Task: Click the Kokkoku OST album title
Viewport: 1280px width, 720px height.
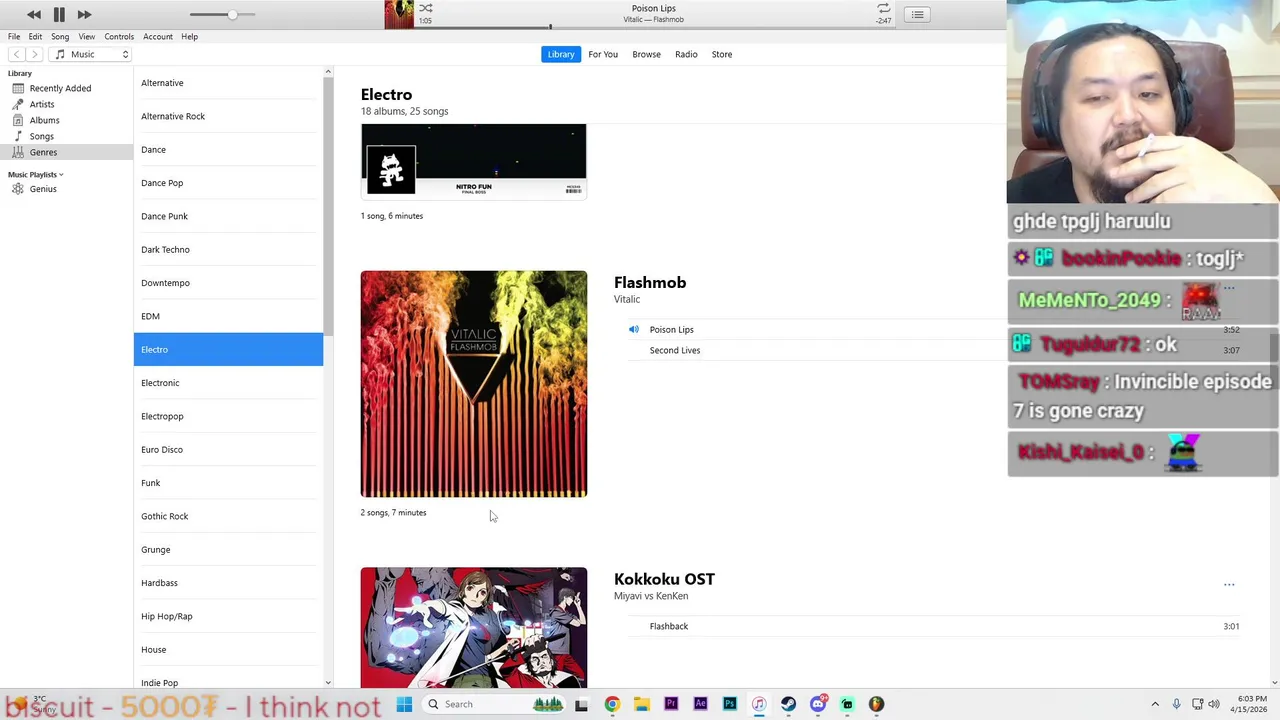Action: coord(664,579)
